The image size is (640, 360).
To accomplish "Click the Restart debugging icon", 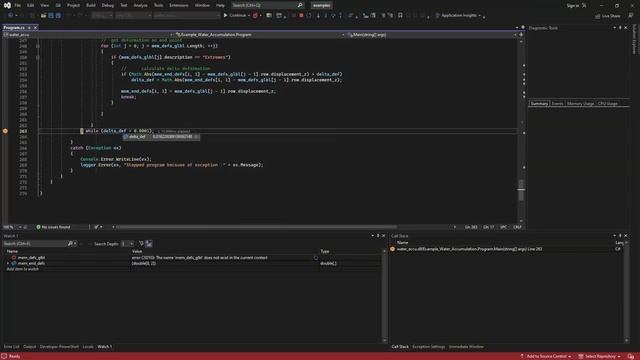I will pos(309,16).
